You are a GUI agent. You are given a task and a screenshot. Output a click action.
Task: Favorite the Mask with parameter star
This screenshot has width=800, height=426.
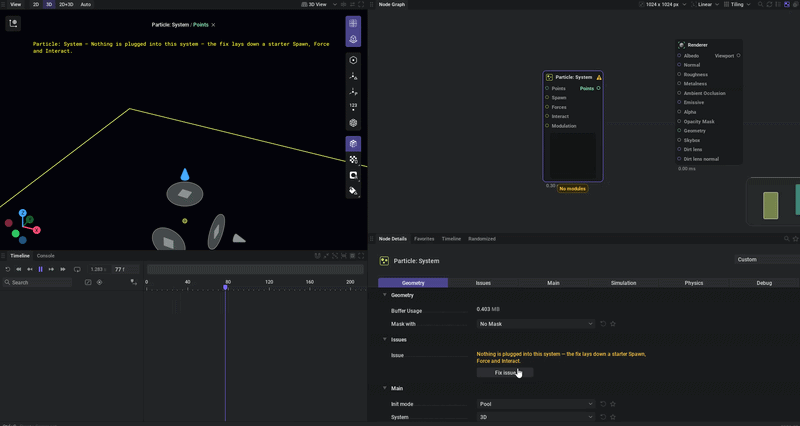pyautogui.click(x=613, y=324)
